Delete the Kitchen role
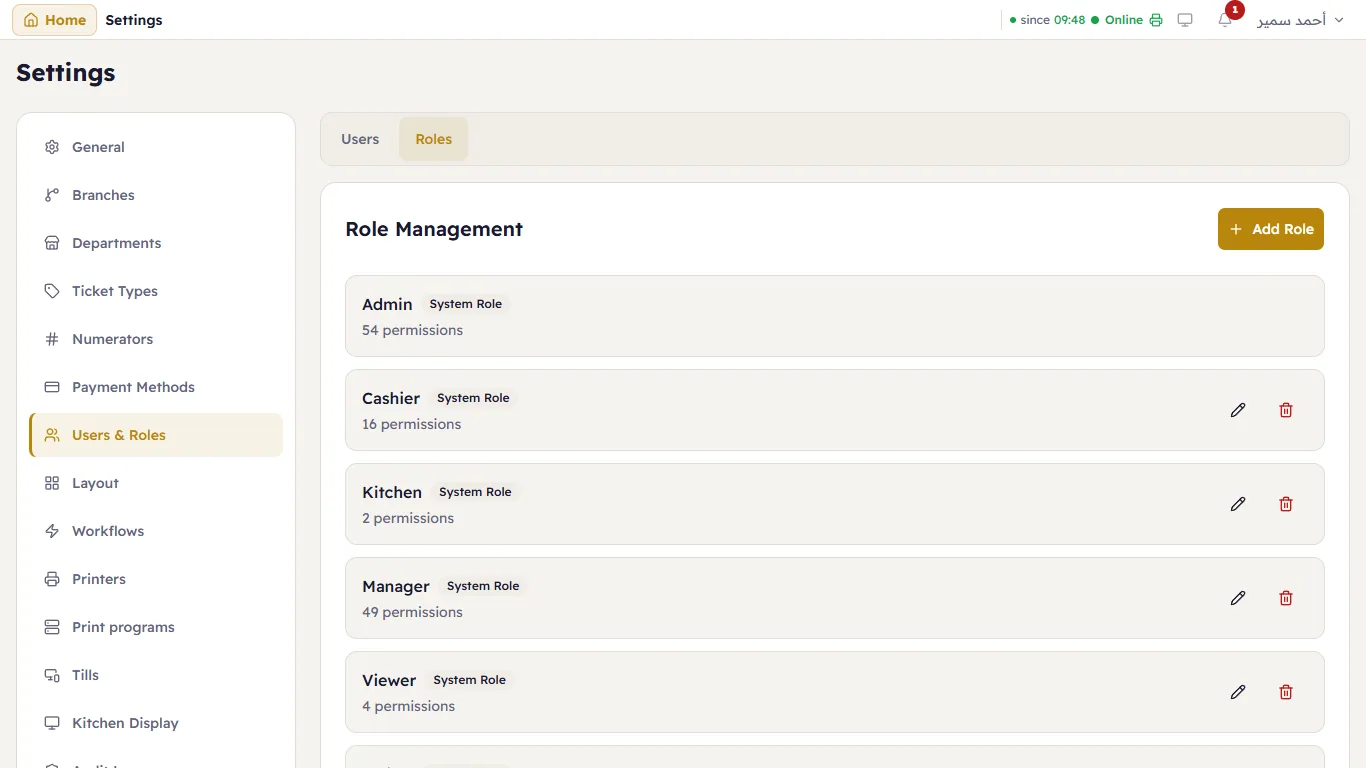The width and height of the screenshot is (1366, 768). (1286, 504)
